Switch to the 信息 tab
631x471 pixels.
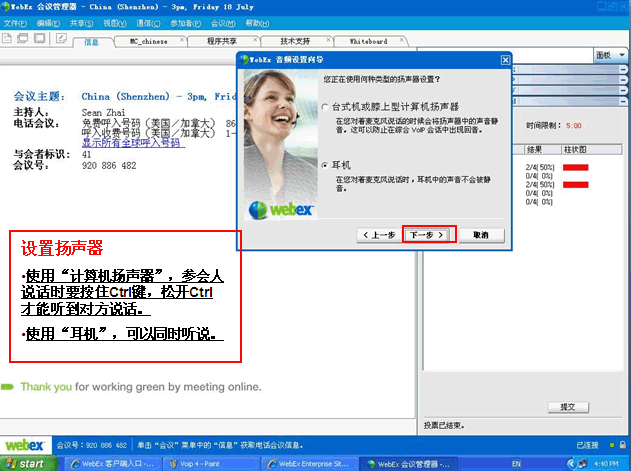(92, 42)
